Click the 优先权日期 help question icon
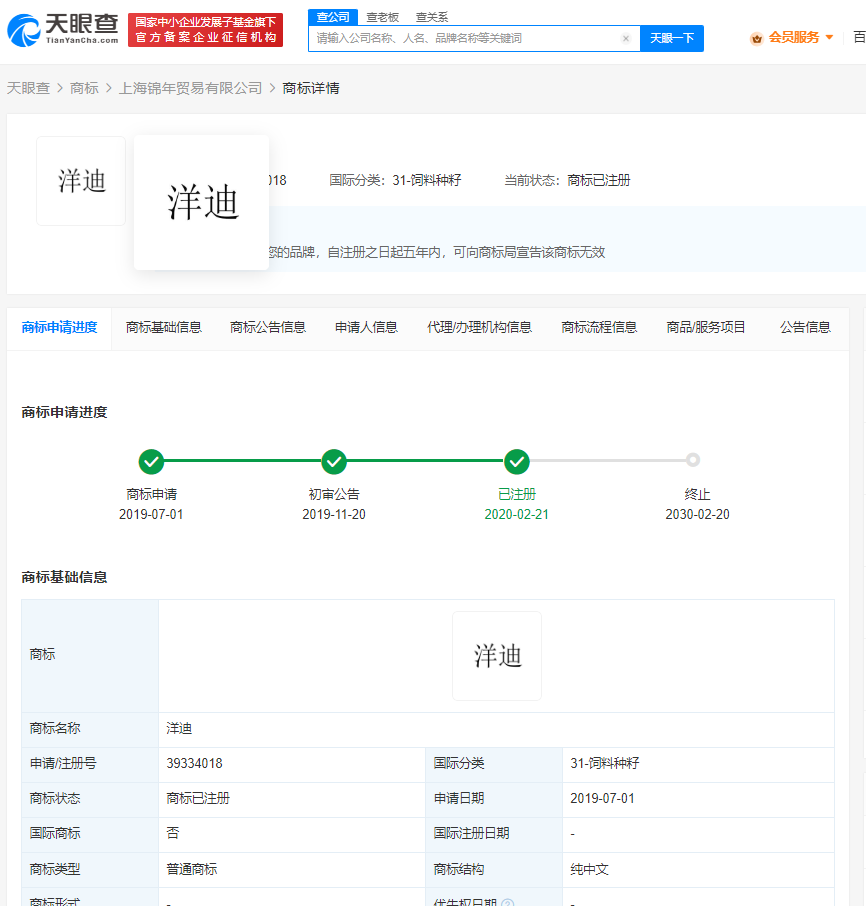The image size is (866, 906). pyautogui.click(x=507, y=903)
